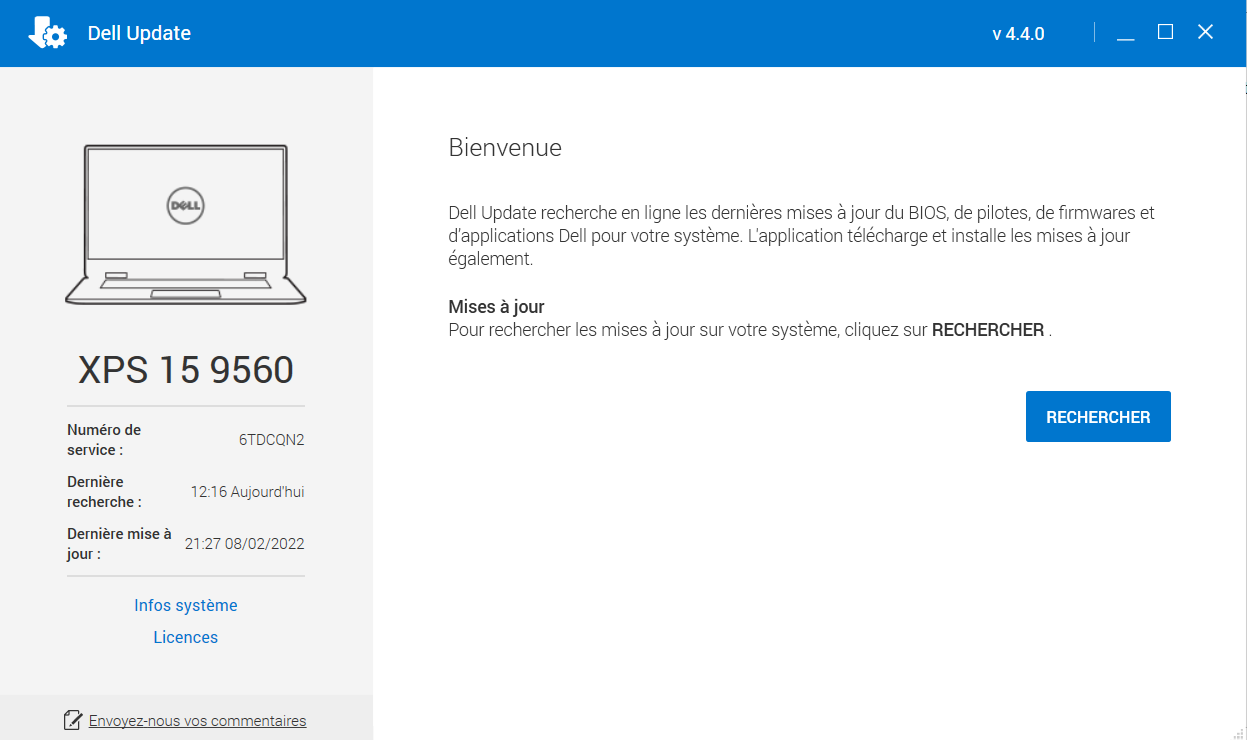
Task: Maximize the Dell Update window
Action: coord(1165,32)
